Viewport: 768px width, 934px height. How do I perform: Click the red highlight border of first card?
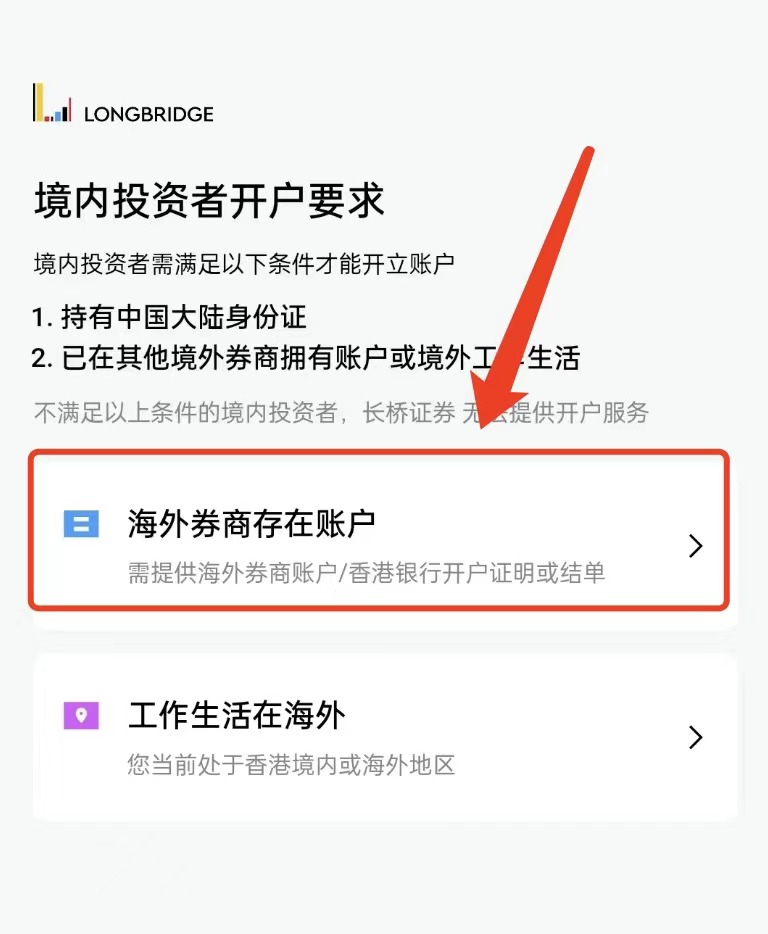[x=379, y=454]
